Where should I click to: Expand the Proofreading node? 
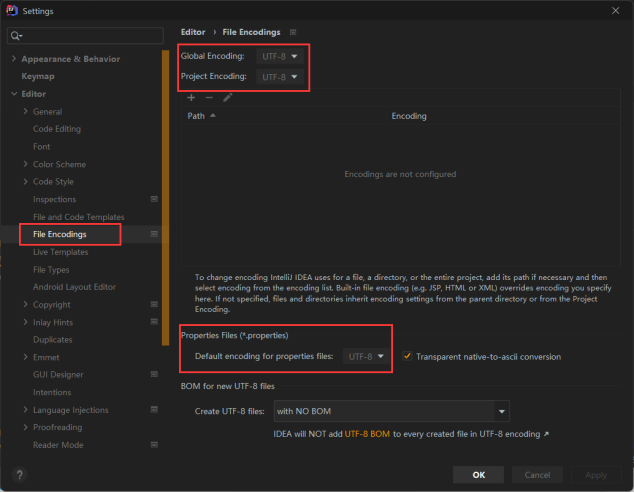pos(25,427)
